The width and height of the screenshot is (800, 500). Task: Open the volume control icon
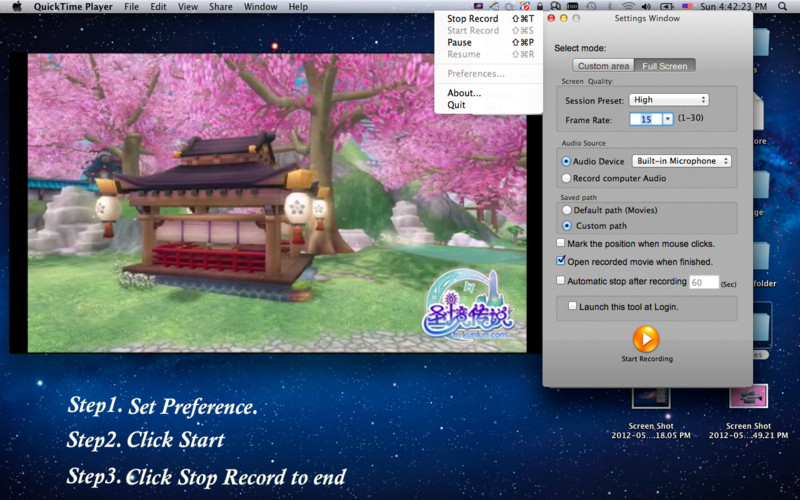646,7
